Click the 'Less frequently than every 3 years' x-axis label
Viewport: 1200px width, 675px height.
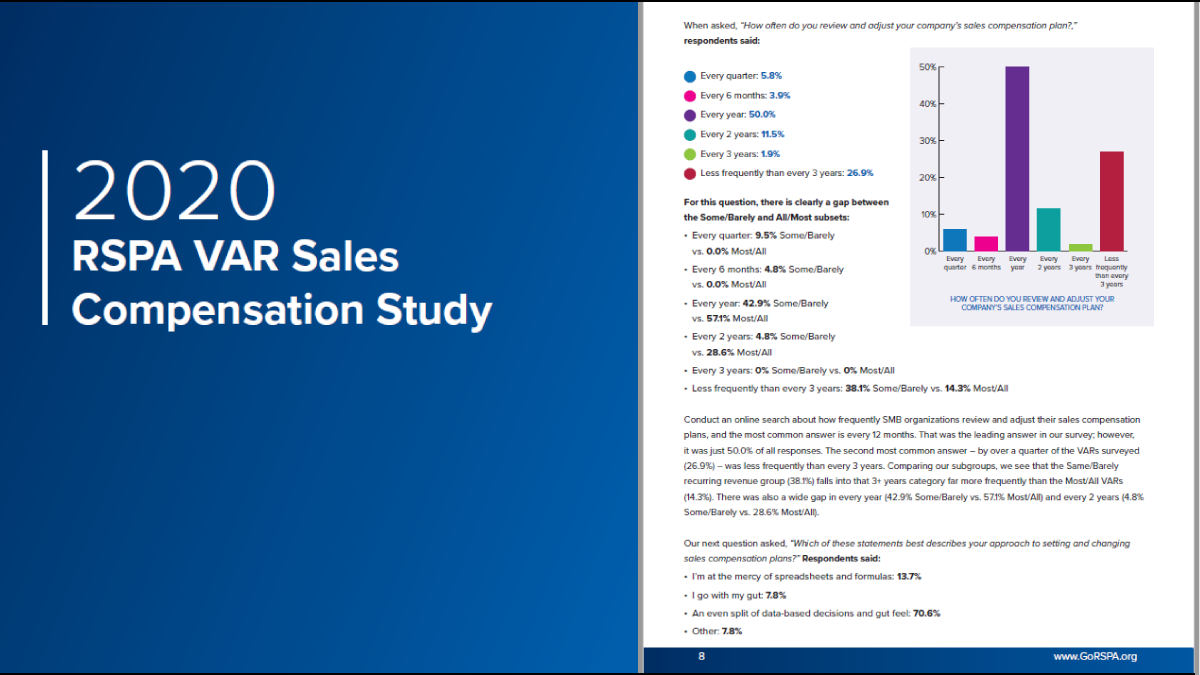[1111, 271]
